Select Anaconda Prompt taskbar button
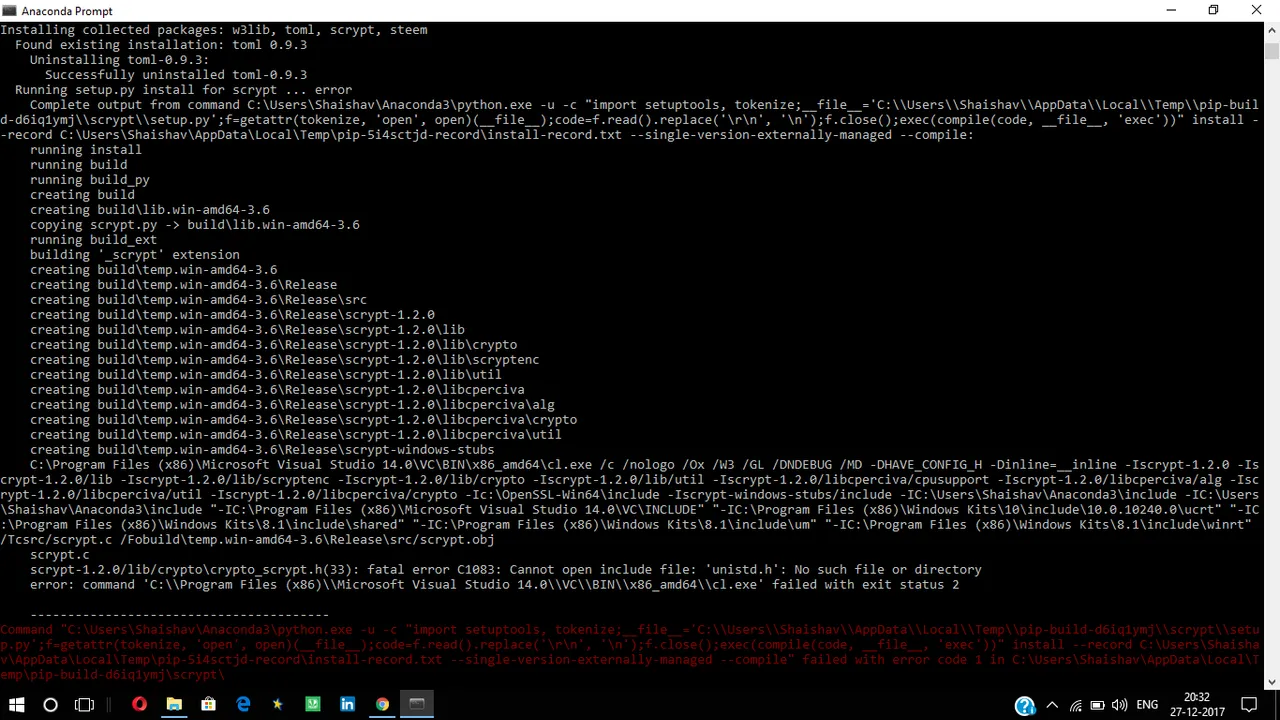 (x=417, y=705)
